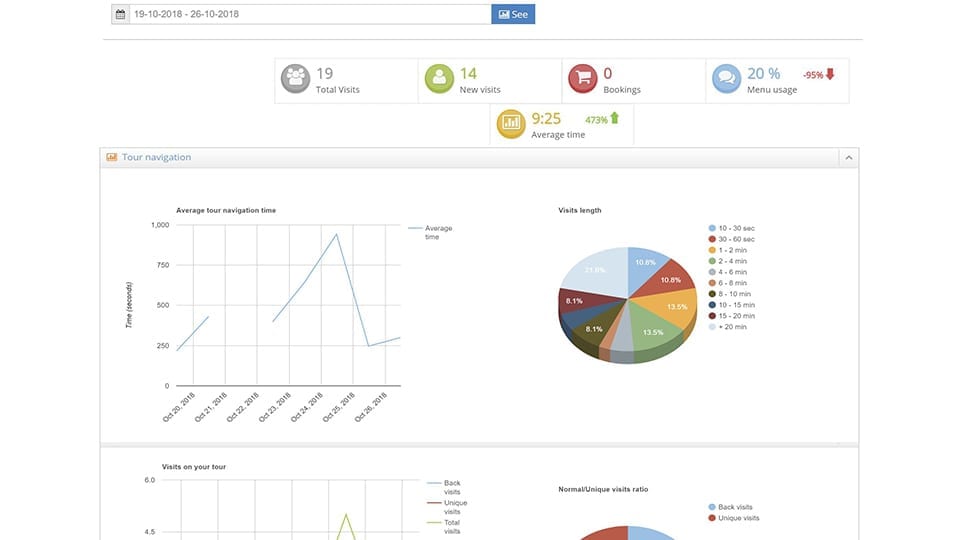Image resolution: width=960 pixels, height=540 pixels.
Task: Toggle Back visits pie legend entry
Action: (x=730, y=507)
